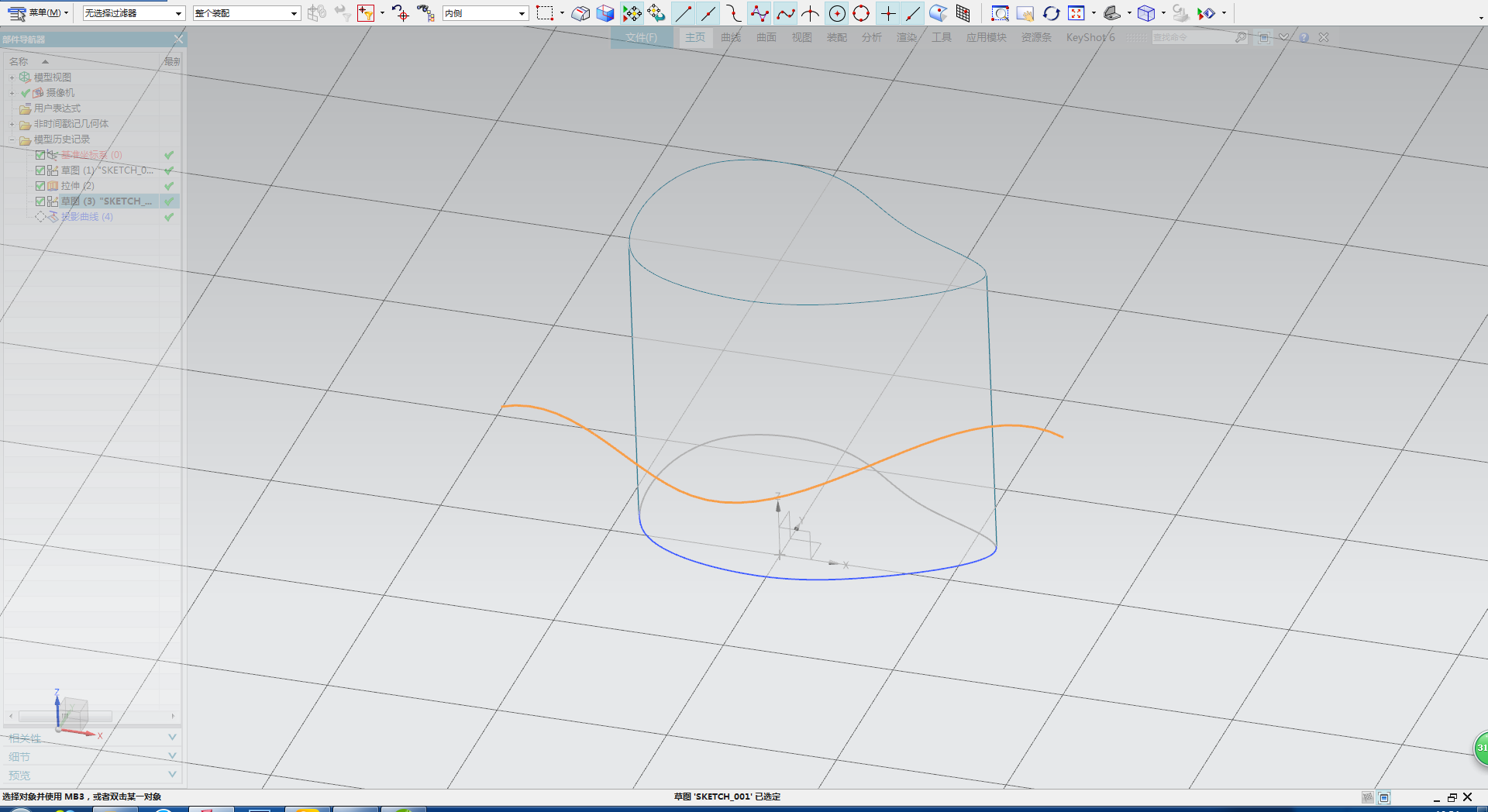Viewport: 1488px width, 812px height.
Task: Open the 内侧 selection mode dropdown
Action: tap(485, 13)
